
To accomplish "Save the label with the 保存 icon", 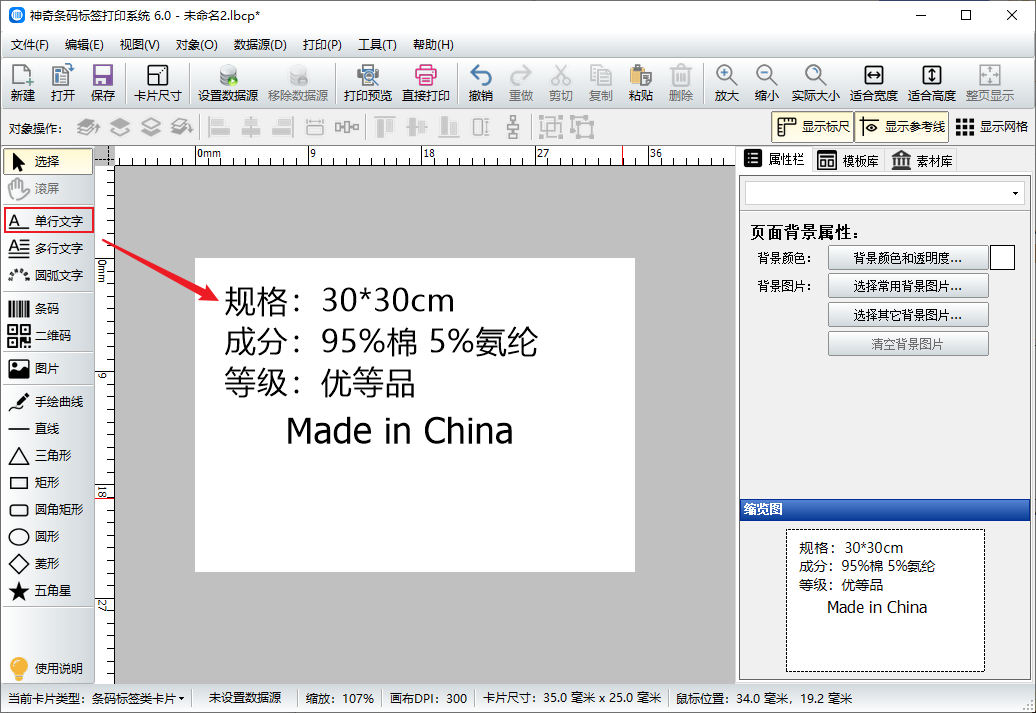I will click(x=102, y=83).
